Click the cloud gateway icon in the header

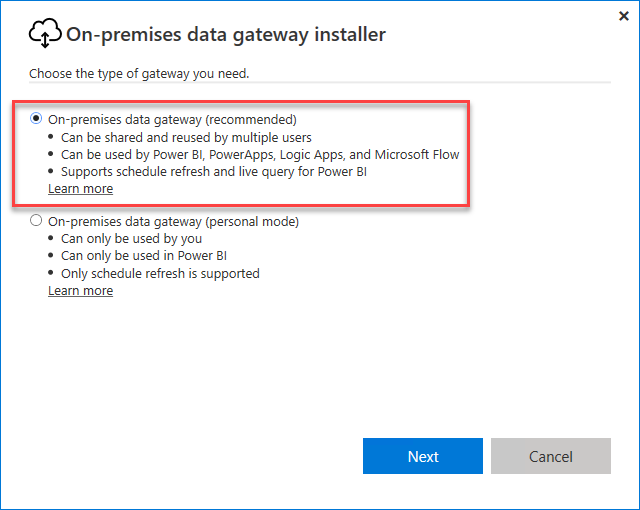(x=46, y=35)
